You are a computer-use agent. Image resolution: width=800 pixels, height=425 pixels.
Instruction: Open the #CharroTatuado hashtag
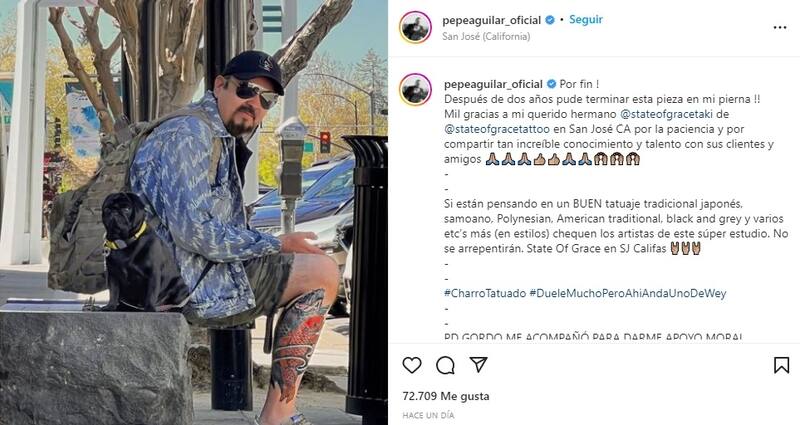pyautogui.click(x=485, y=293)
